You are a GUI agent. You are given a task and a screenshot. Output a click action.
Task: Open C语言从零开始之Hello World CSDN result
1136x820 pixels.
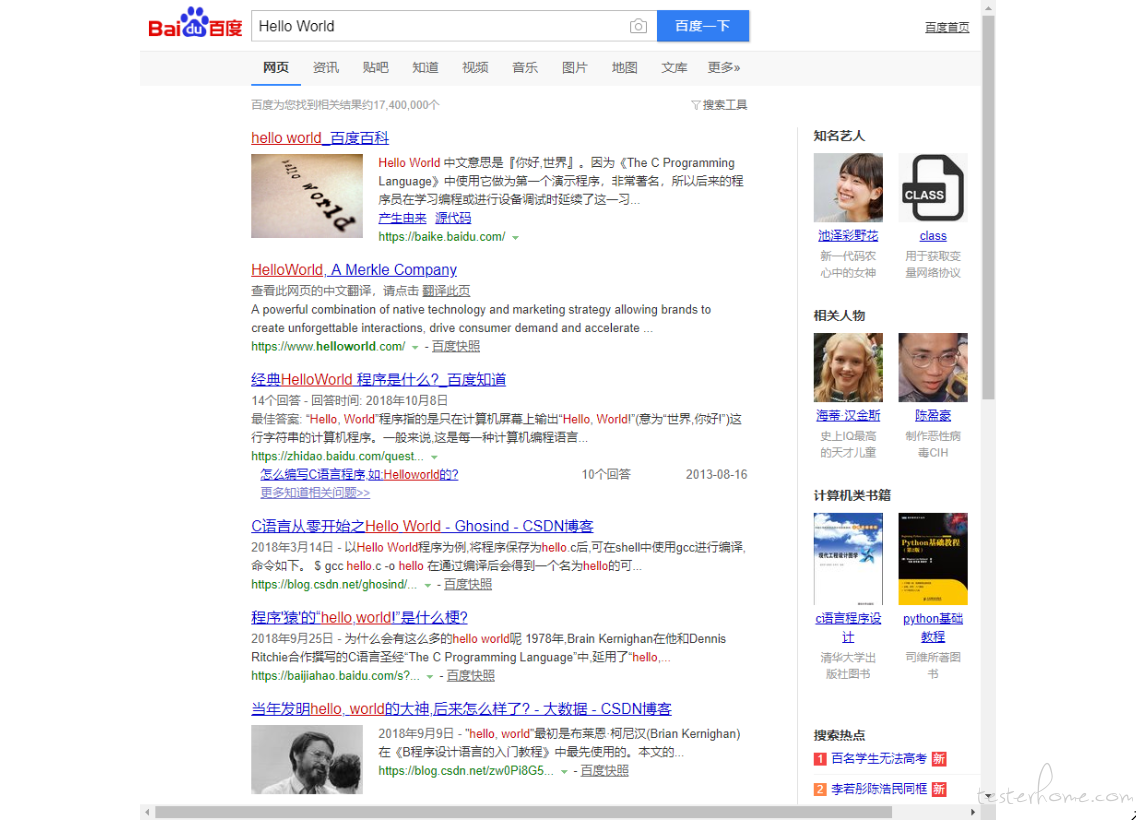pyautogui.click(x=422, y=526)
